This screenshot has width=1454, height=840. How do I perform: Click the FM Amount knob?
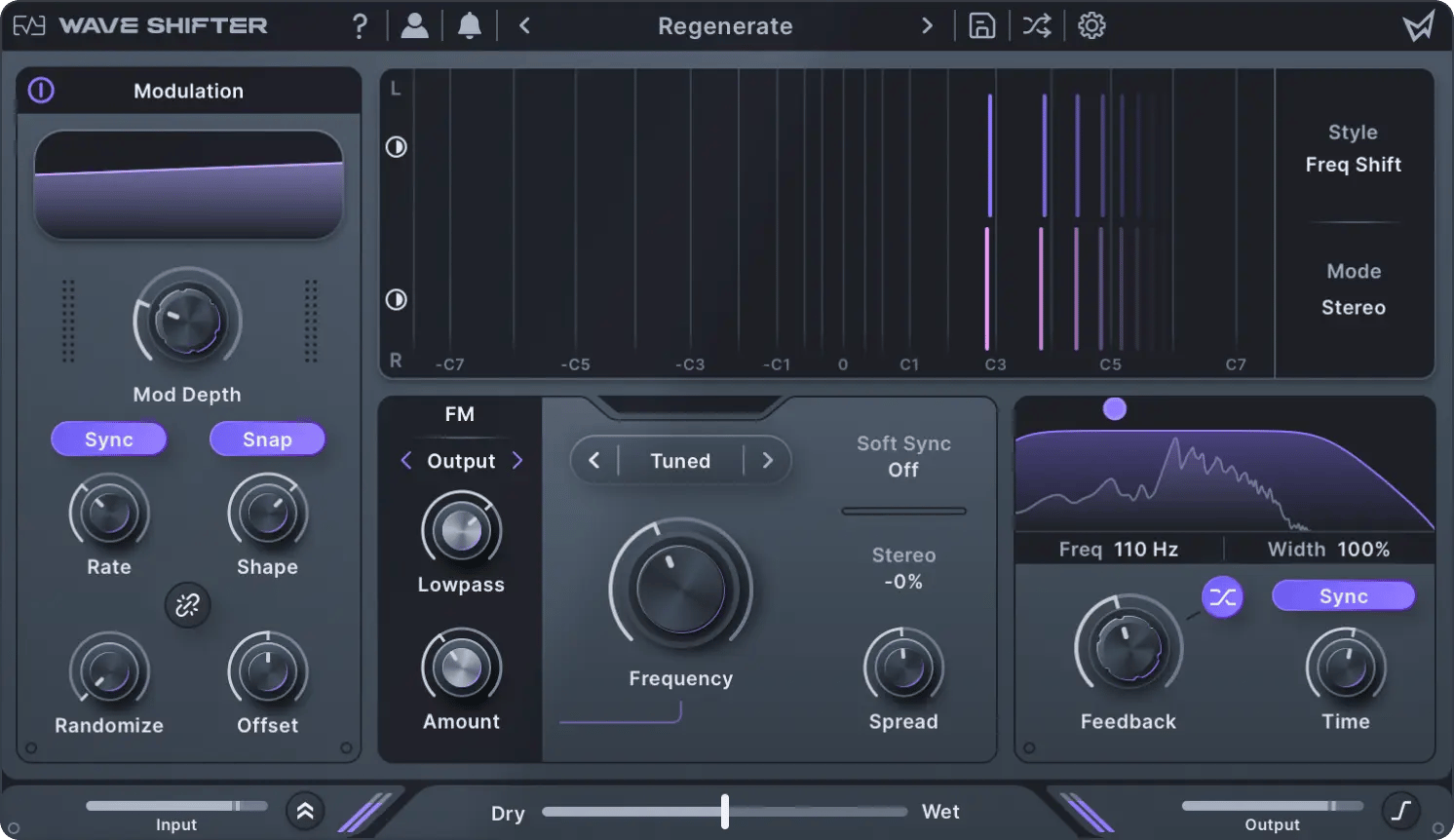[x=461, y=668]
